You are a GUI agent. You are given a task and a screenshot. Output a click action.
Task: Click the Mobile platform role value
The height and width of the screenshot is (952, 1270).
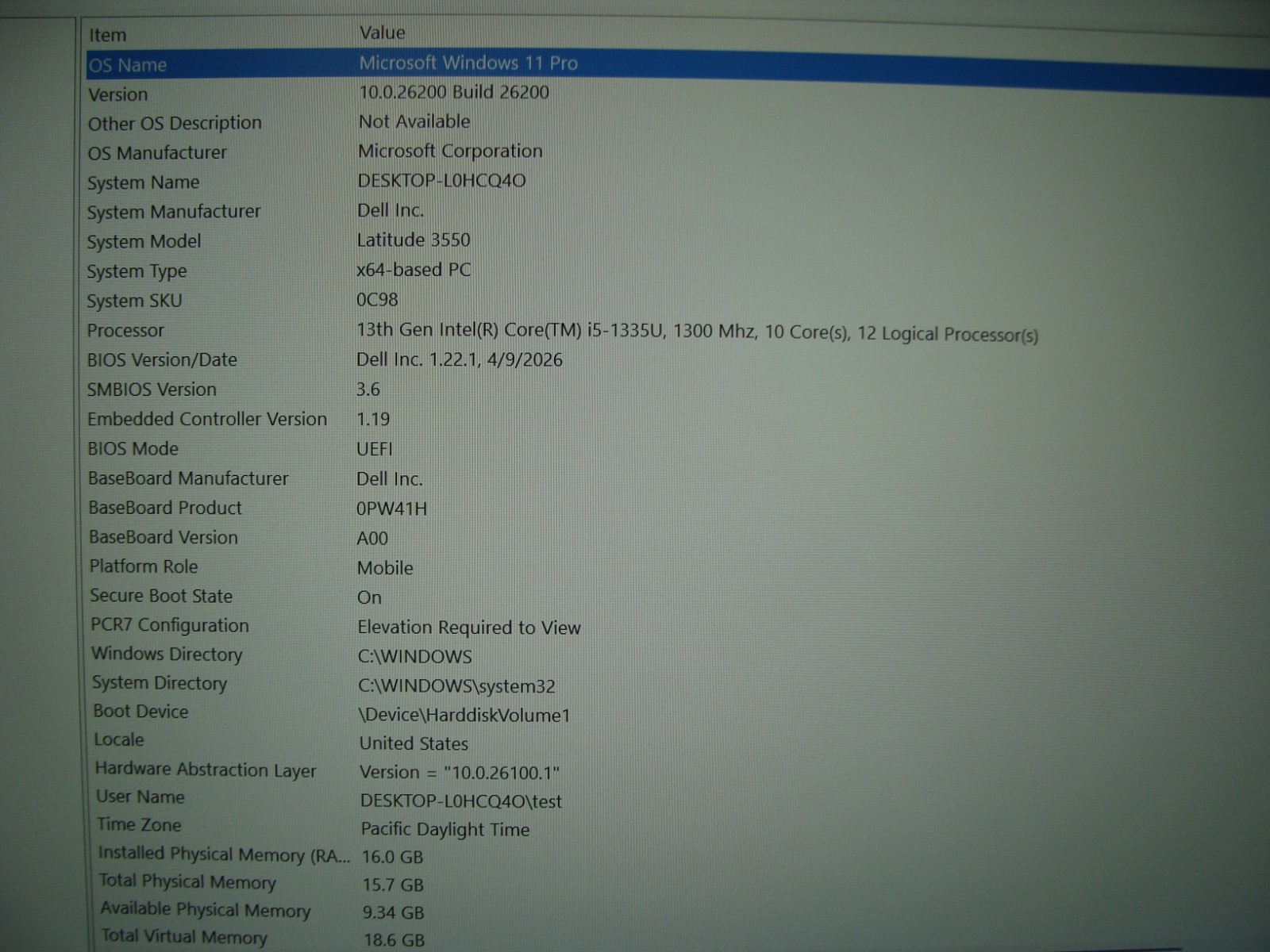(x=385, y=568)
